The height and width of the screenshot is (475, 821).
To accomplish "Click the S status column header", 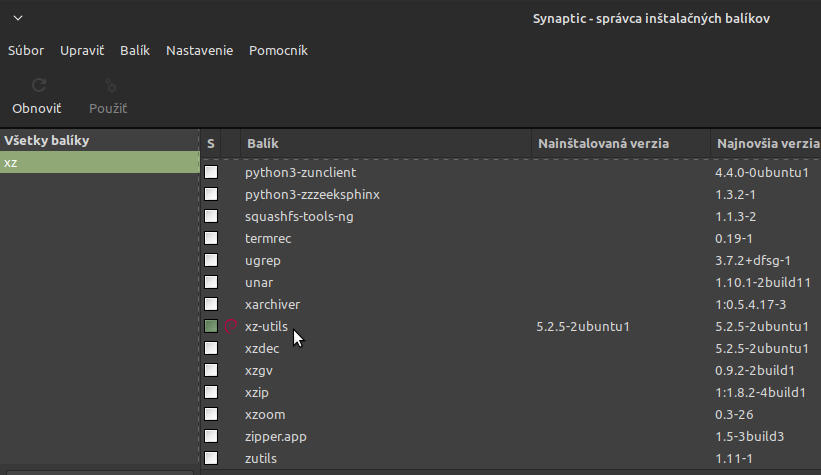I will point(211,143).
